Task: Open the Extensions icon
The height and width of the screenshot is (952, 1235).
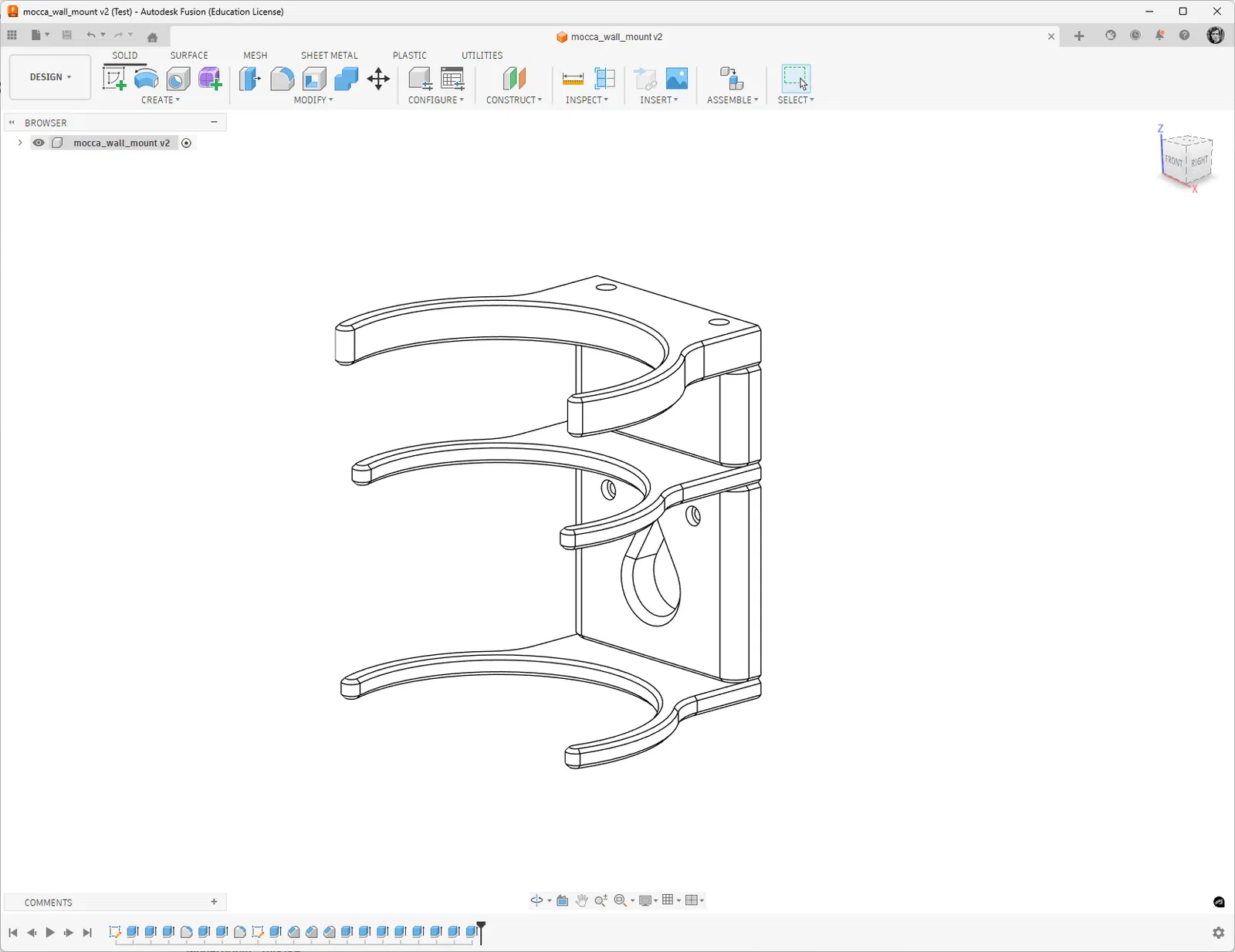Action: pyautogui.click(x=1111, y=35)
